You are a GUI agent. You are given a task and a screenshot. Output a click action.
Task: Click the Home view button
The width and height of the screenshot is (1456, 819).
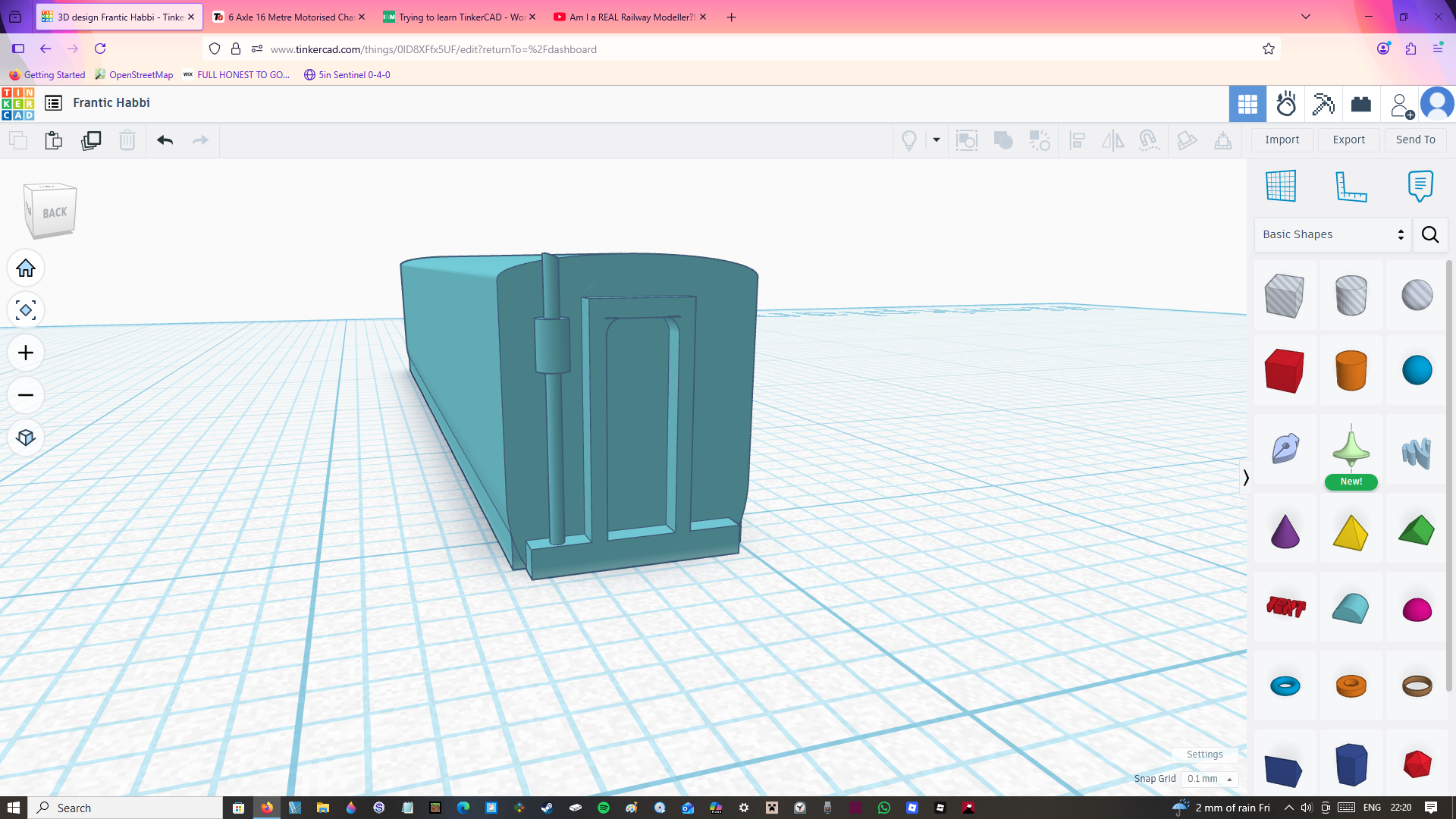click(x=26, y=268)
